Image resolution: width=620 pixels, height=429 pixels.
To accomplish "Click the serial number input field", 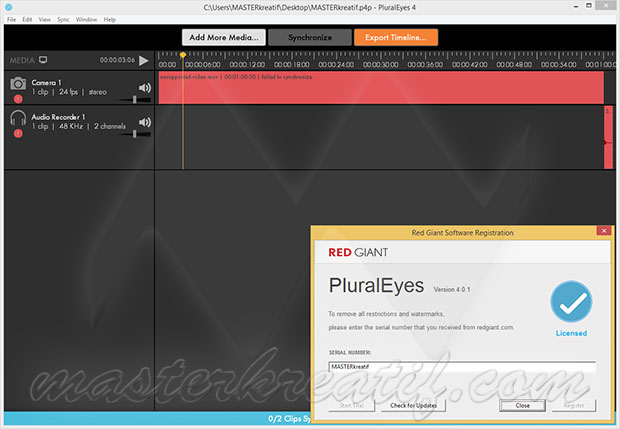I will (462, 367).
